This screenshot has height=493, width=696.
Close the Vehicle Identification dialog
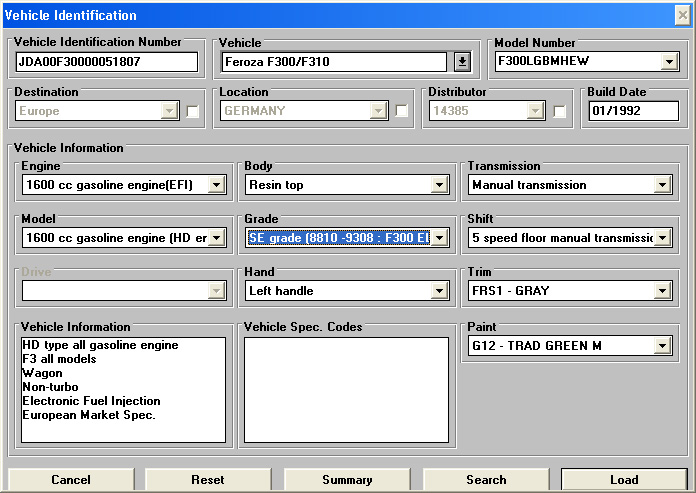[682, 15]
